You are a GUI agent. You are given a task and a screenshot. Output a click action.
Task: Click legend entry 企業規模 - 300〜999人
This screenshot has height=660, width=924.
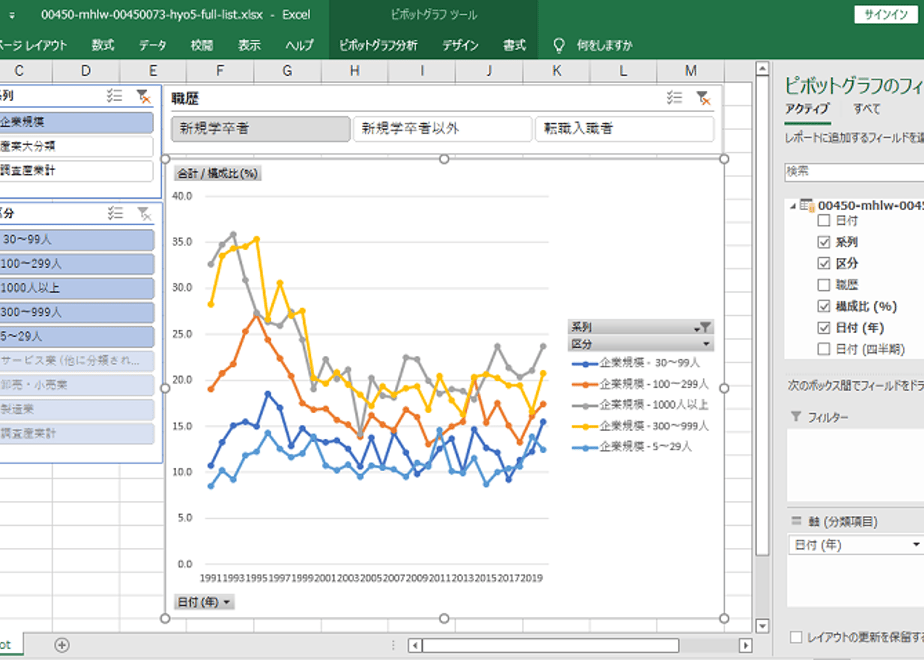(640, 425)
